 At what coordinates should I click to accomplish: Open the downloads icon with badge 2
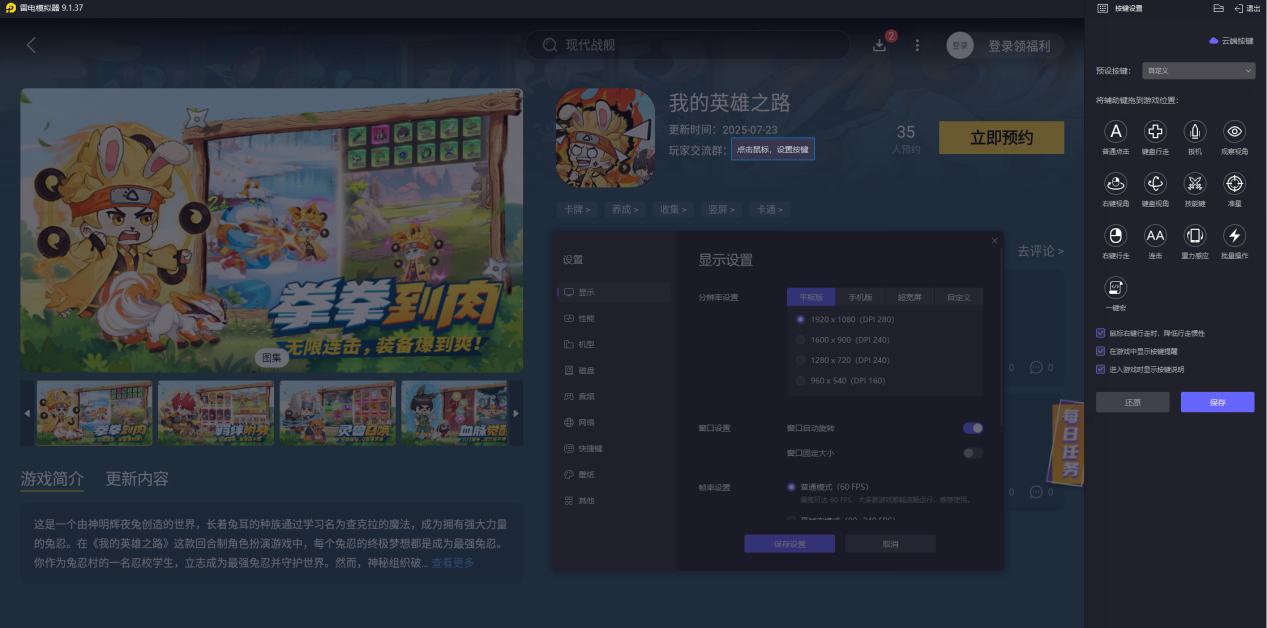click(881, 45)
